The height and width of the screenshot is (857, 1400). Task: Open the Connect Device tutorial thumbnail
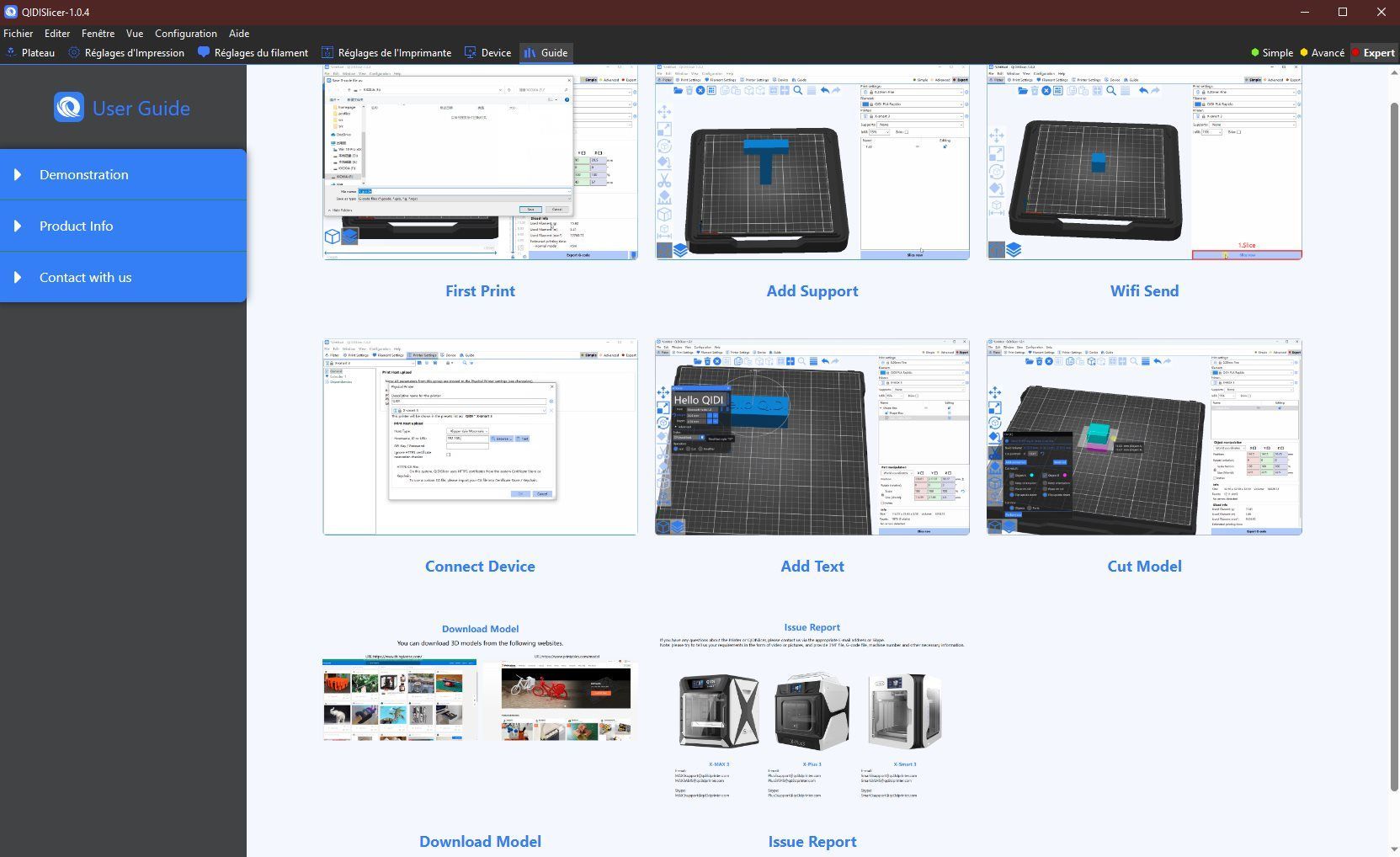(x=480, y=437)
